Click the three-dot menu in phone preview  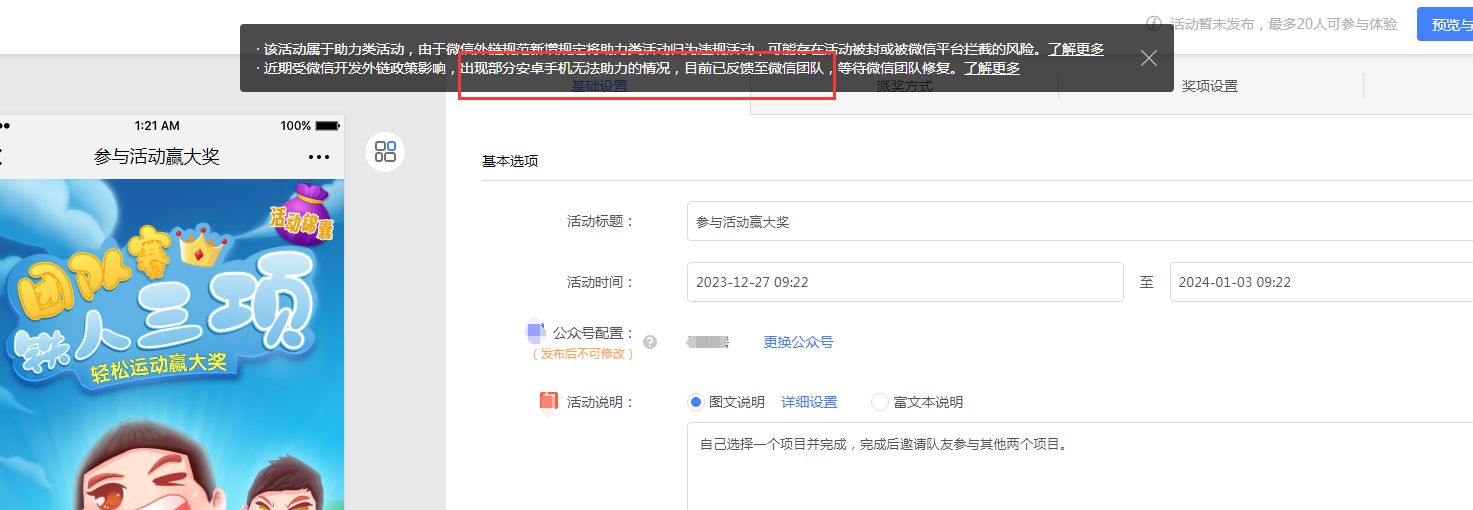[319, 157]
